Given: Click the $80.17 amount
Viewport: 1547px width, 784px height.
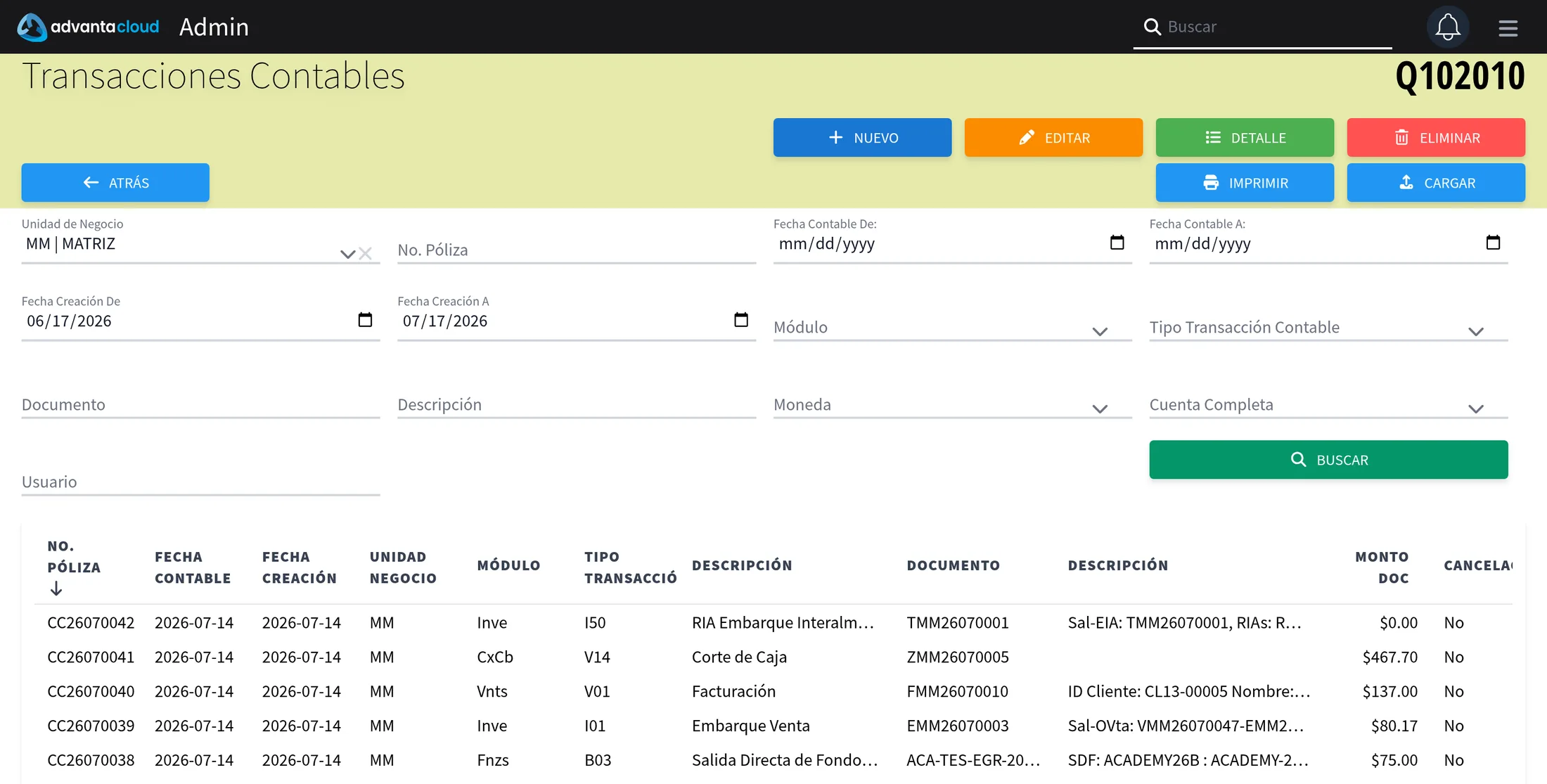Looking at the screenshot, I should tap(1394, 726).
